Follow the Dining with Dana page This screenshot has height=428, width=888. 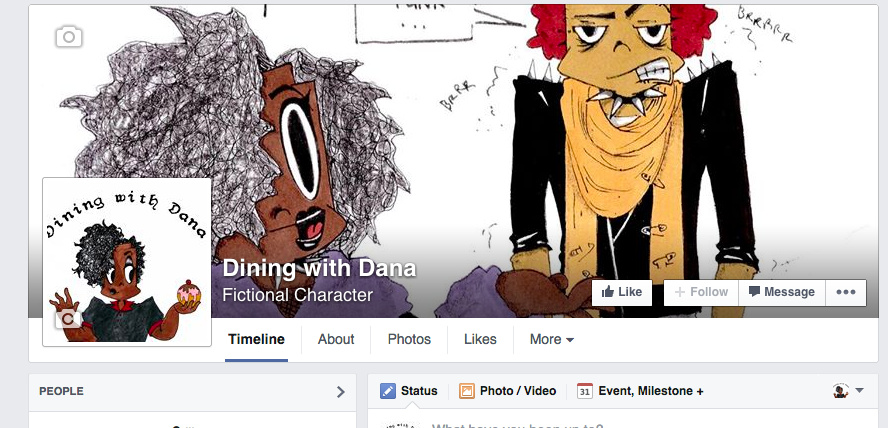(x=701, y=292)
